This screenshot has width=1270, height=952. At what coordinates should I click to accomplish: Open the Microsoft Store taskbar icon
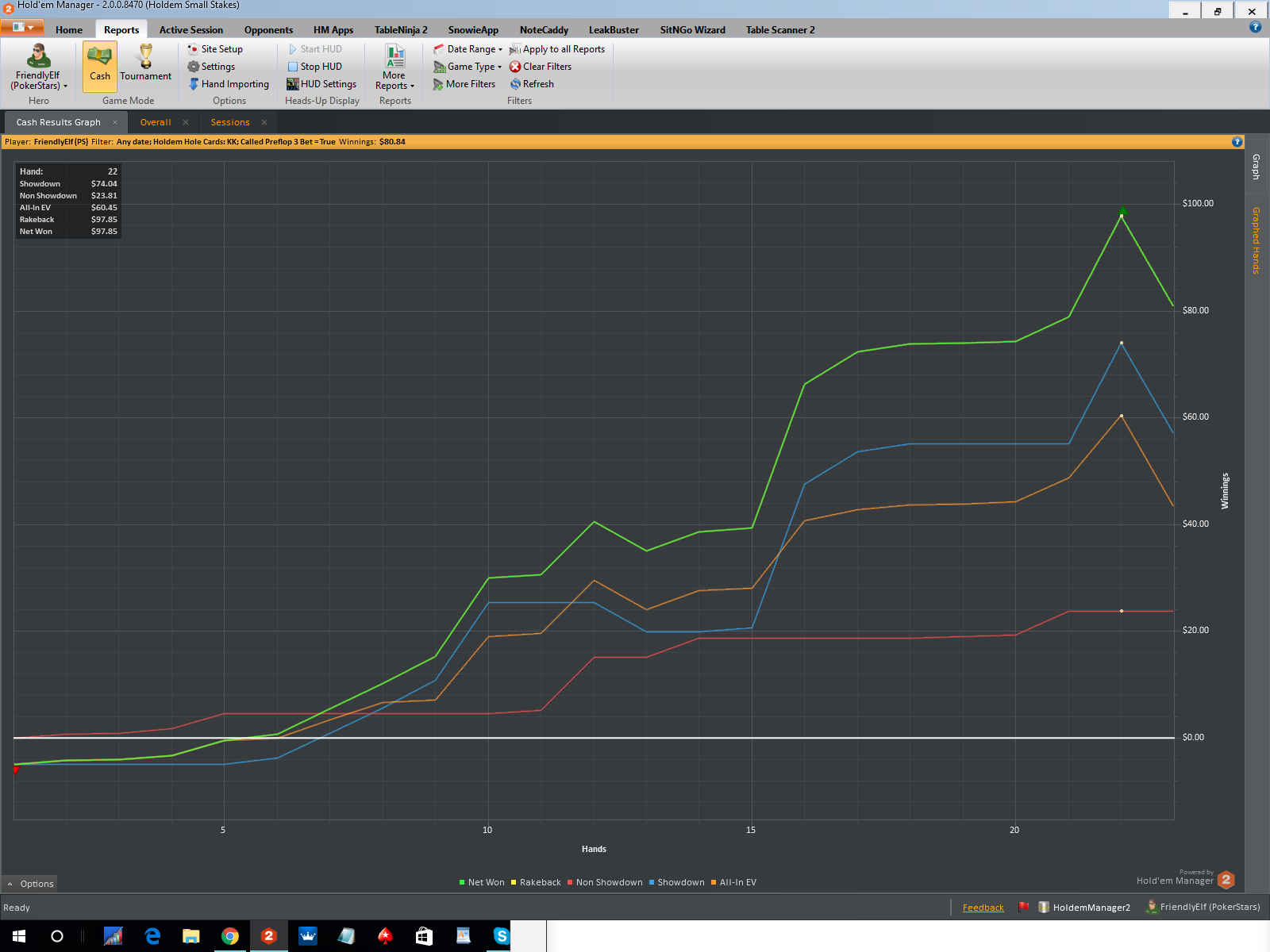(424, 936)
